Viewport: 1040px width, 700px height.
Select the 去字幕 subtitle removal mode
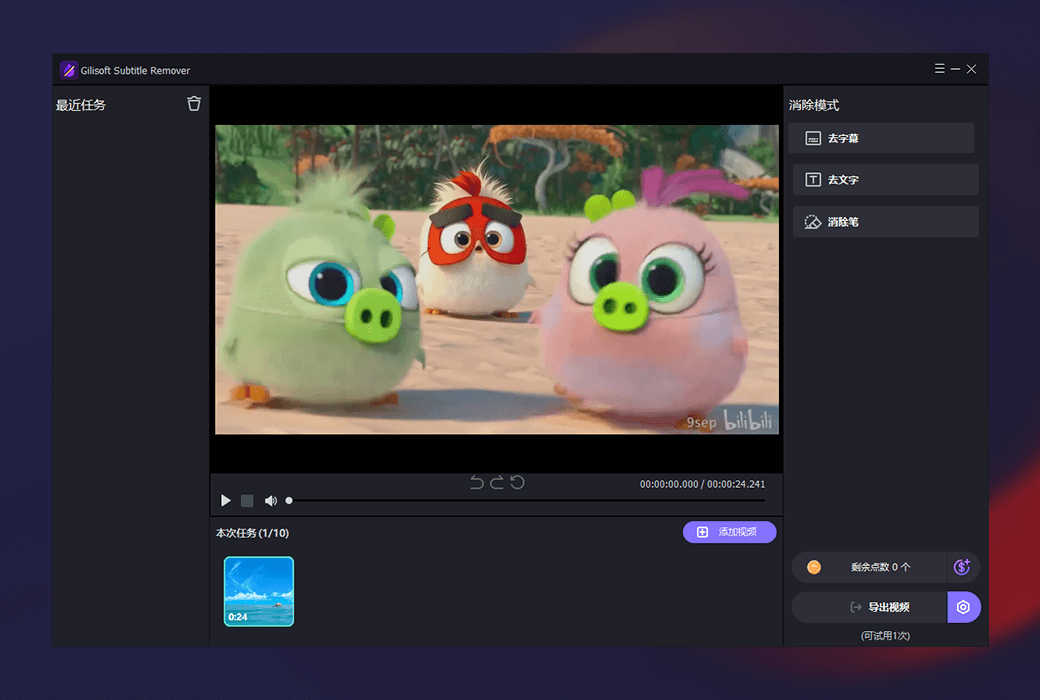[x=881, y=138]
